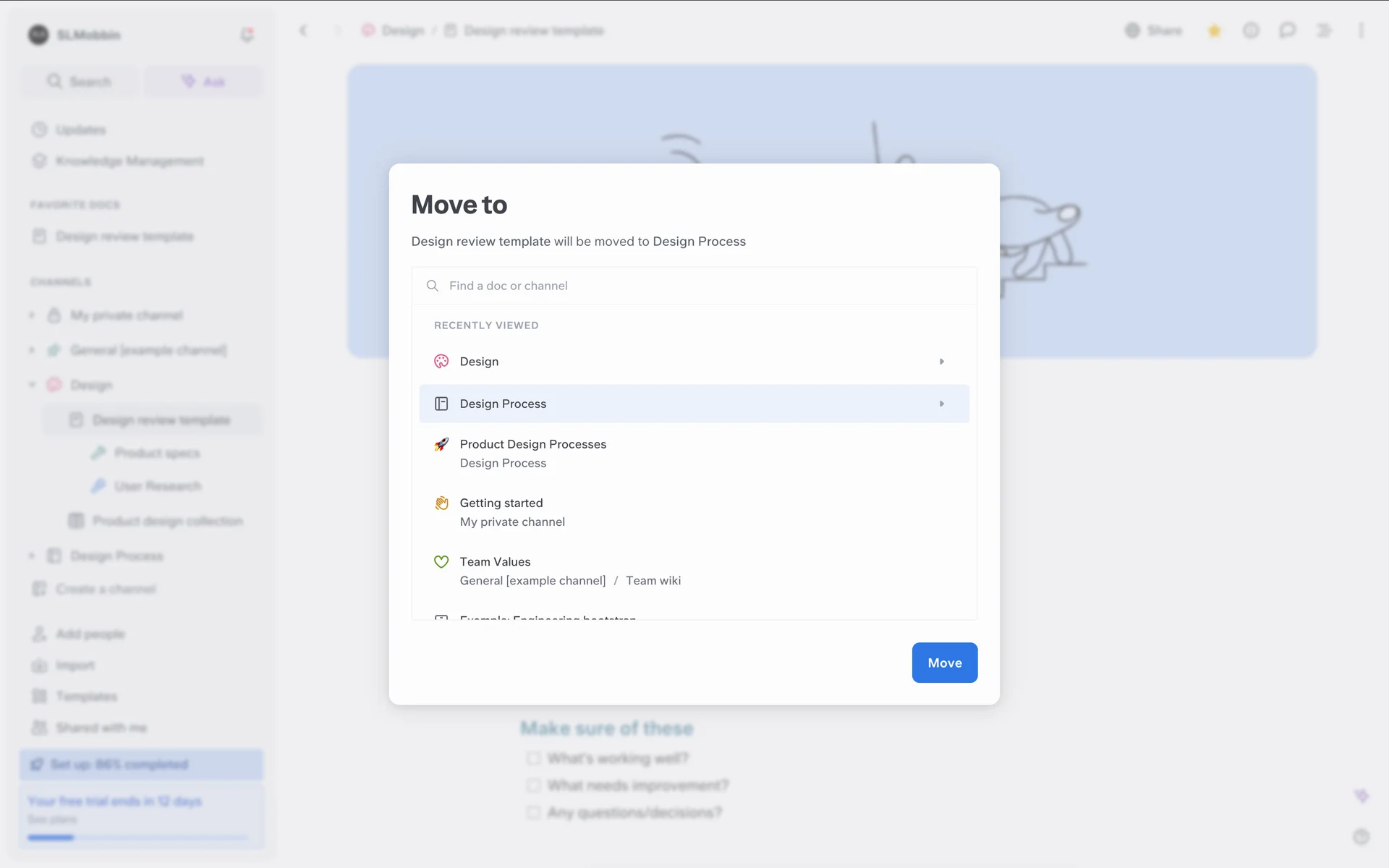The image size is (1389, 868).
Task: Expand the Design channel arrow in the list
Action: [x=941, y=362]
